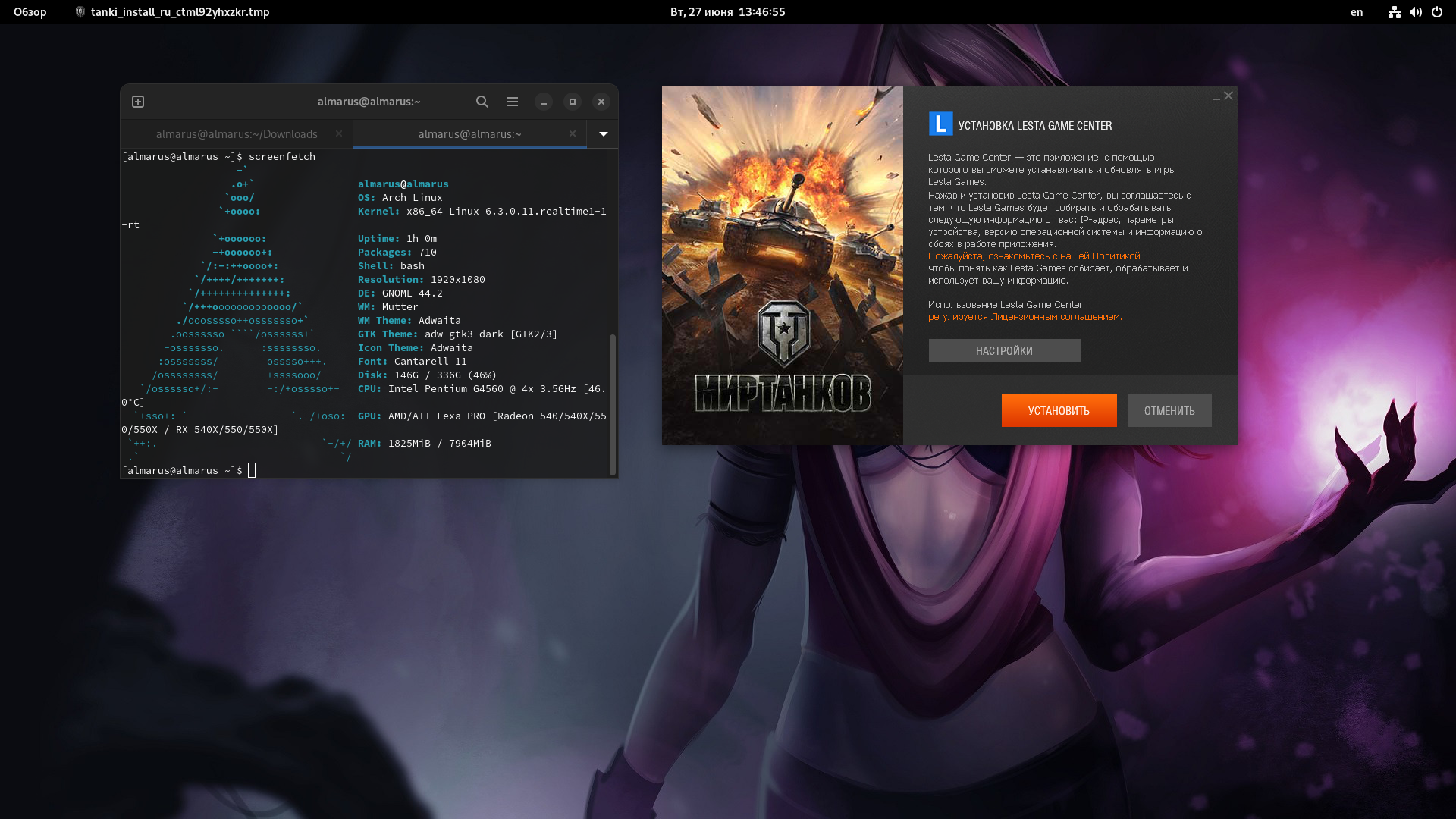Open the clock and calendar panel
The height and width of the screenshot is (819, 1456).
click(728, 12)
